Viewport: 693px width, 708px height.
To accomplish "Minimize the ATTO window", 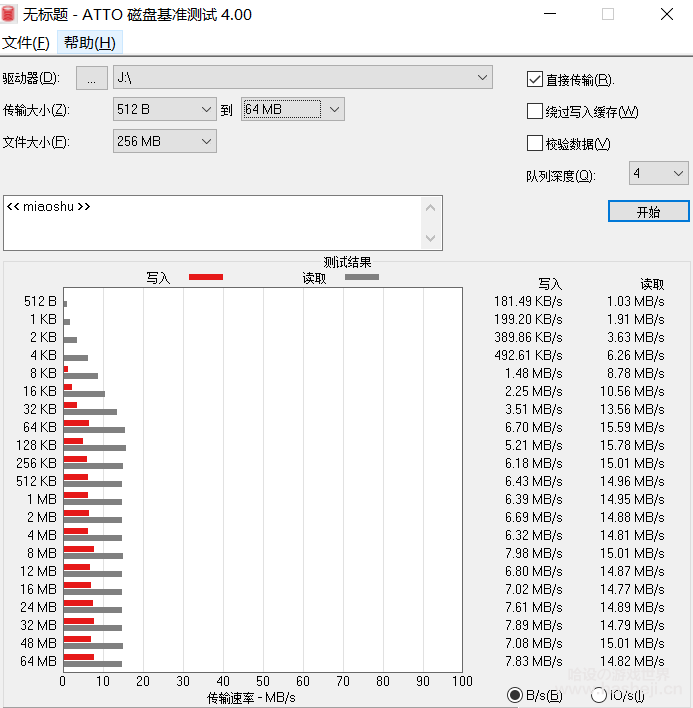I will (550, 14).
